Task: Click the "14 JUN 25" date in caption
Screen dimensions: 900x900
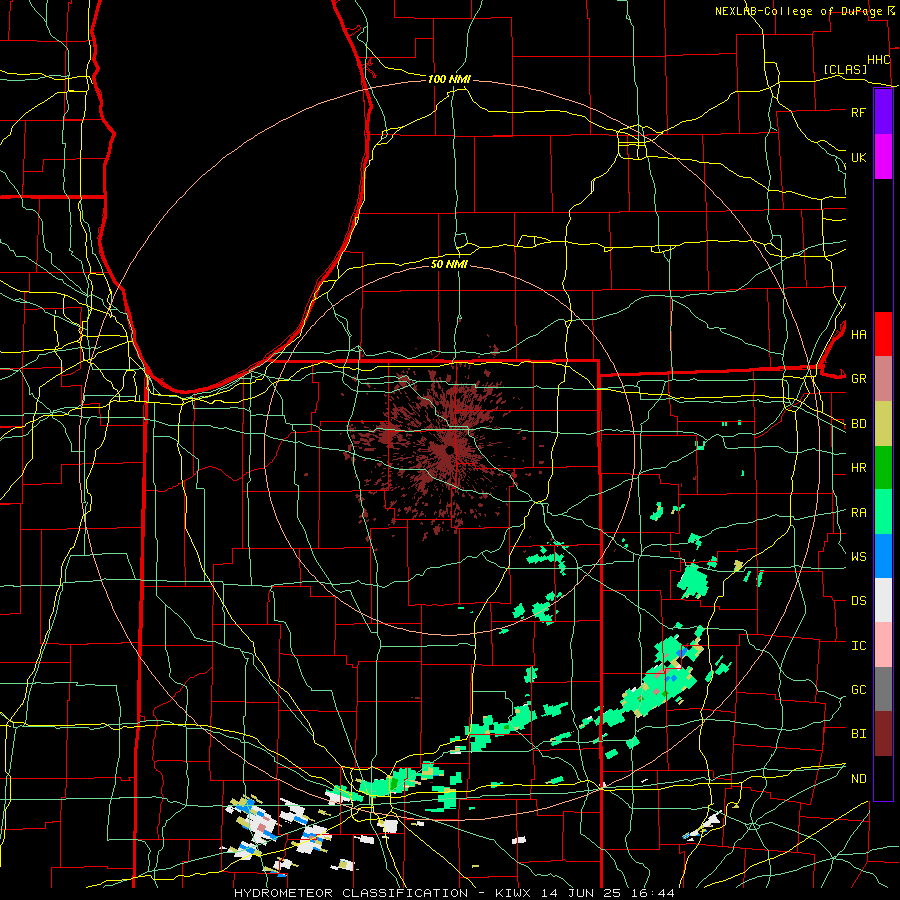Action: pyautogui.click(x=580, y=893)
